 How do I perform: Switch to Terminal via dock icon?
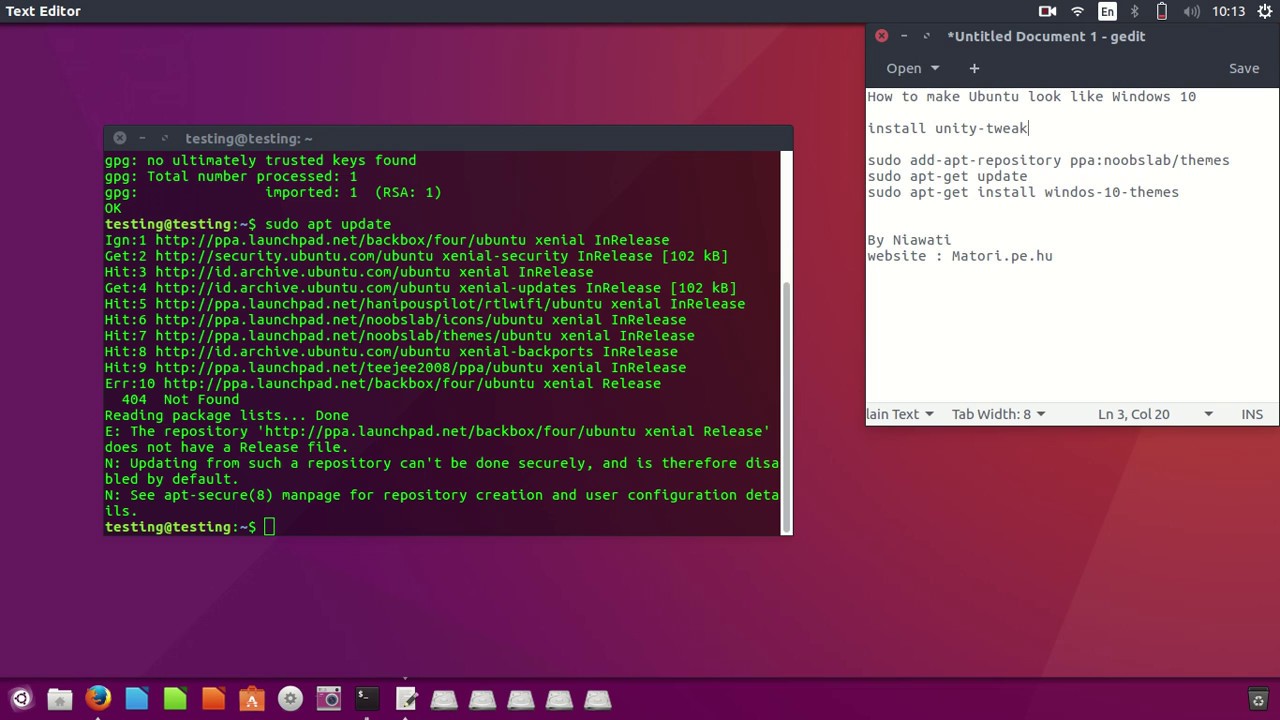[x=367, y=699]
